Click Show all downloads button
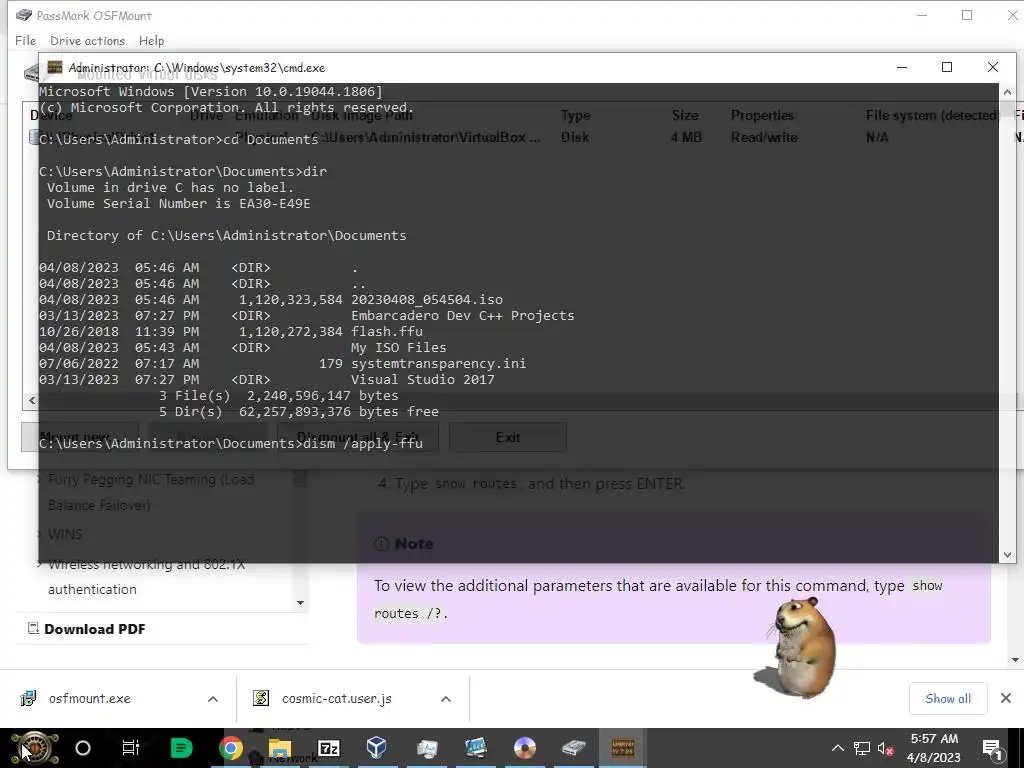This screenshot has width=1024, height=768. [948, 699]
